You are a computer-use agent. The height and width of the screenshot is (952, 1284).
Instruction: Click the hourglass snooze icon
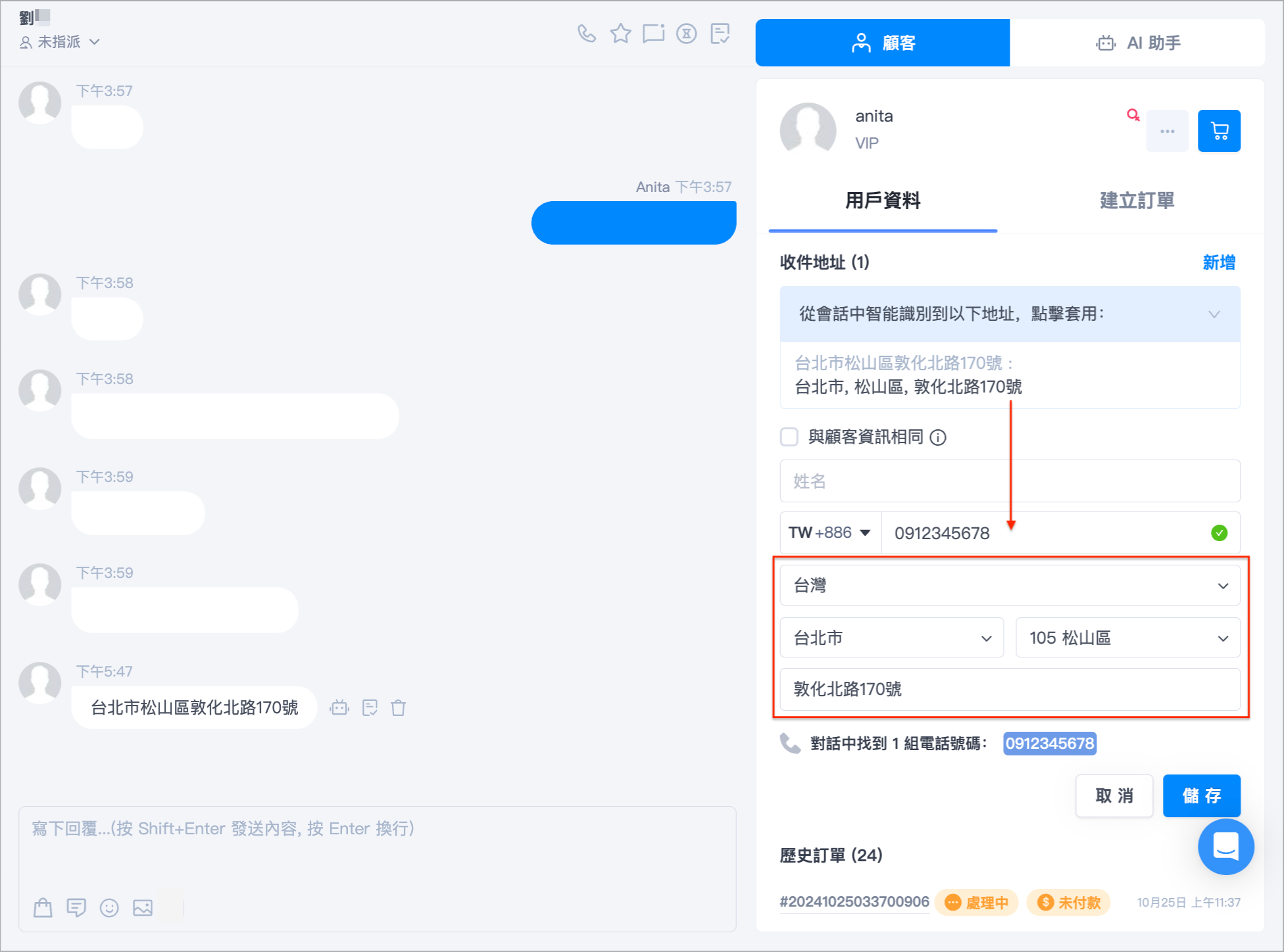point(686,33)
